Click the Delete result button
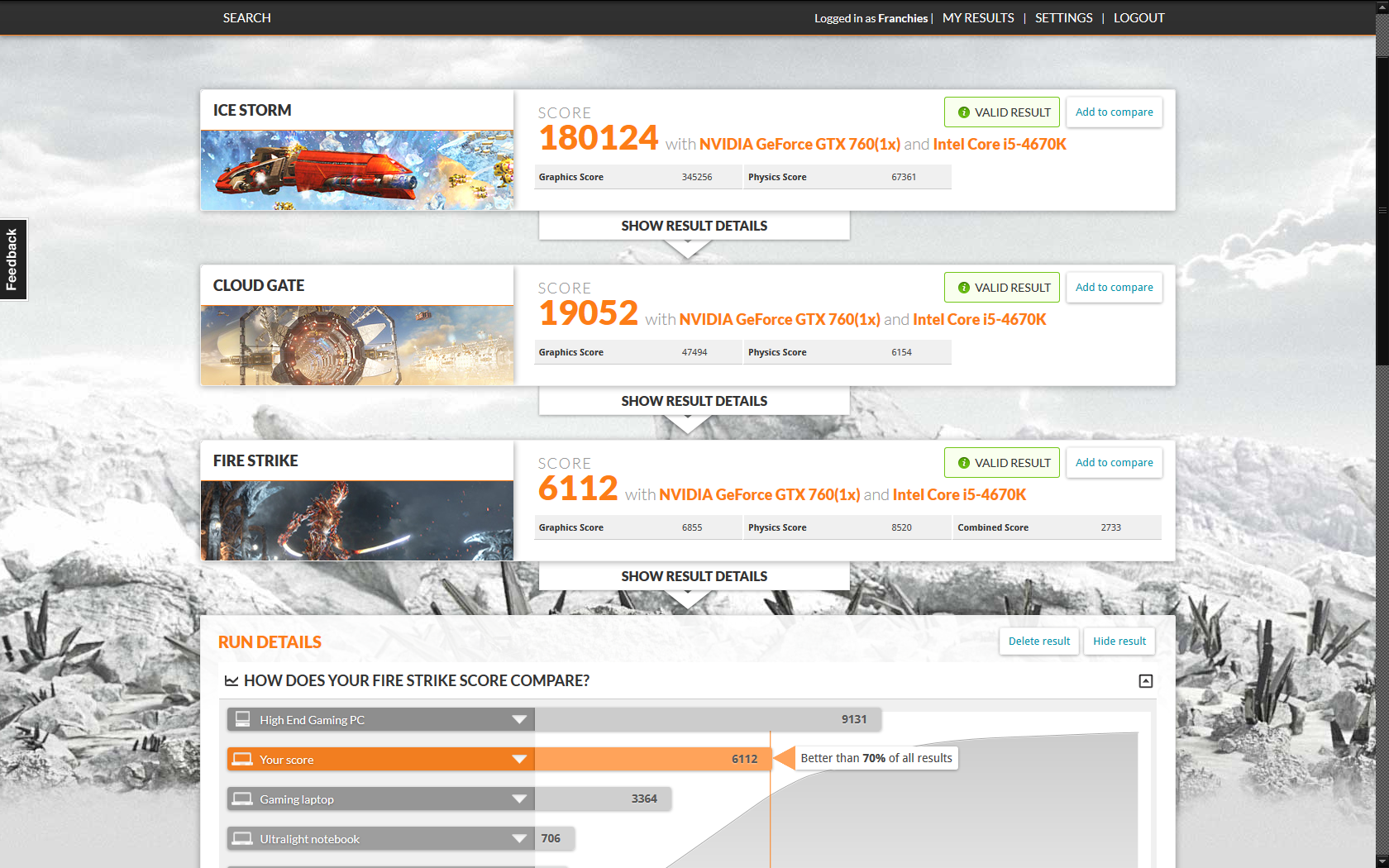Viewport: 1389px width, 868px height. (x=1039, y=641)
